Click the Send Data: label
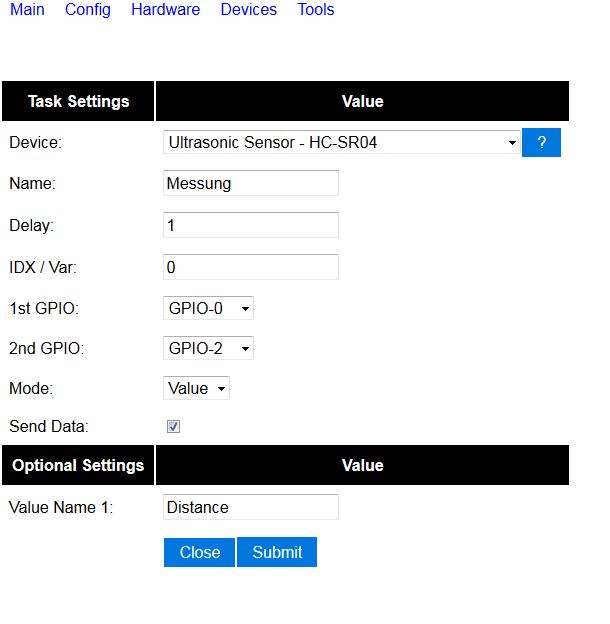610x624 pixels. pyautogui.click(x=49, y=427)
